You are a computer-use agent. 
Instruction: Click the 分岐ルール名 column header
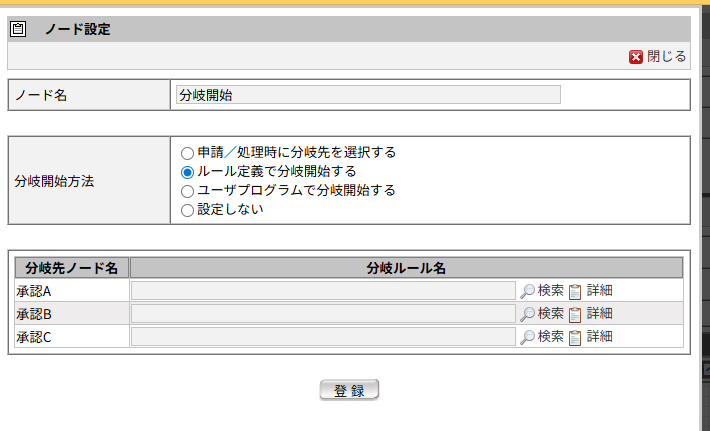pyautogui.click(x=405, y=268)
